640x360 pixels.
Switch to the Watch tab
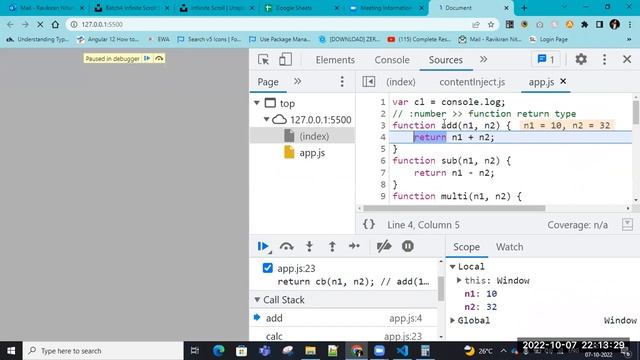tap(509, 247)
